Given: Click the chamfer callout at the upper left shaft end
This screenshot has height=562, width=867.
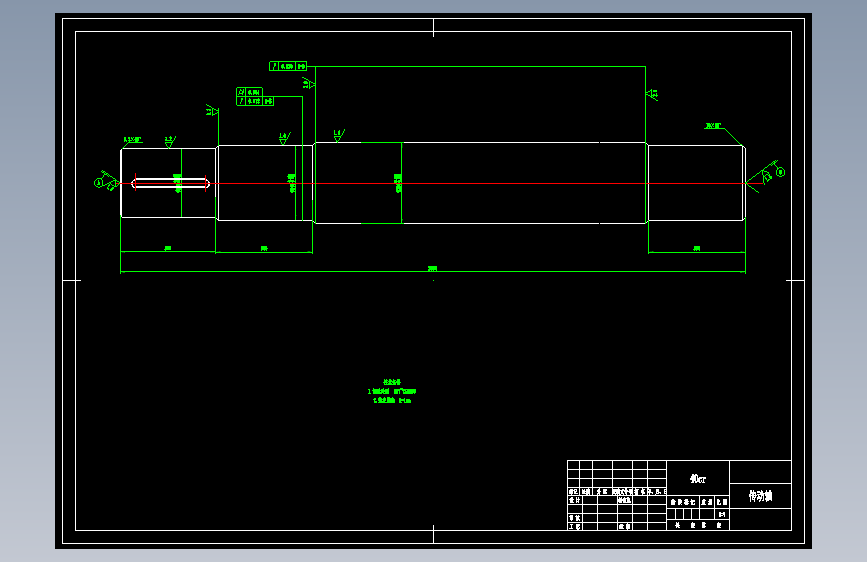Looking at the screenshot, I should click(132, 140).
